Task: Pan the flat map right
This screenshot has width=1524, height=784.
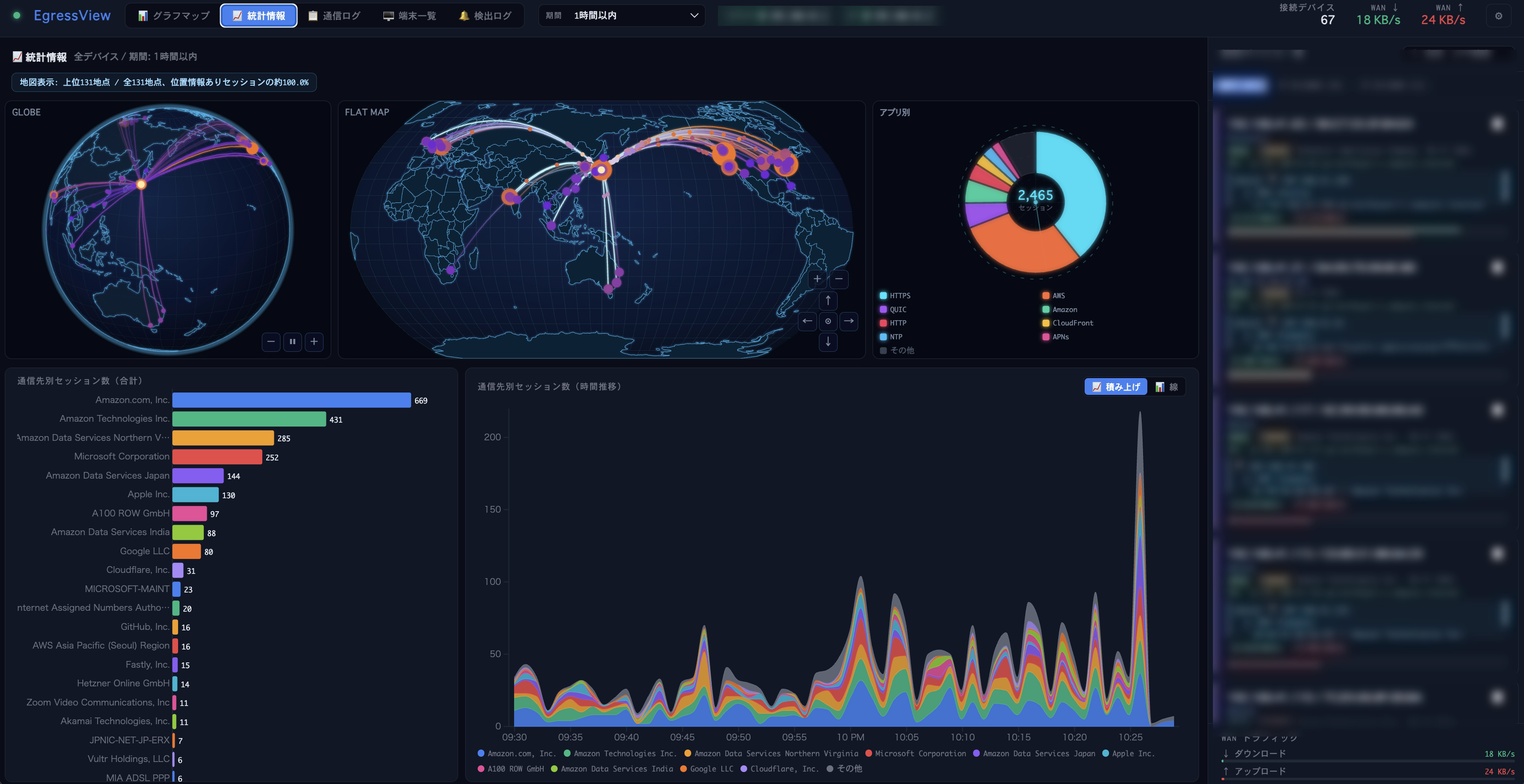Action: 849,321
